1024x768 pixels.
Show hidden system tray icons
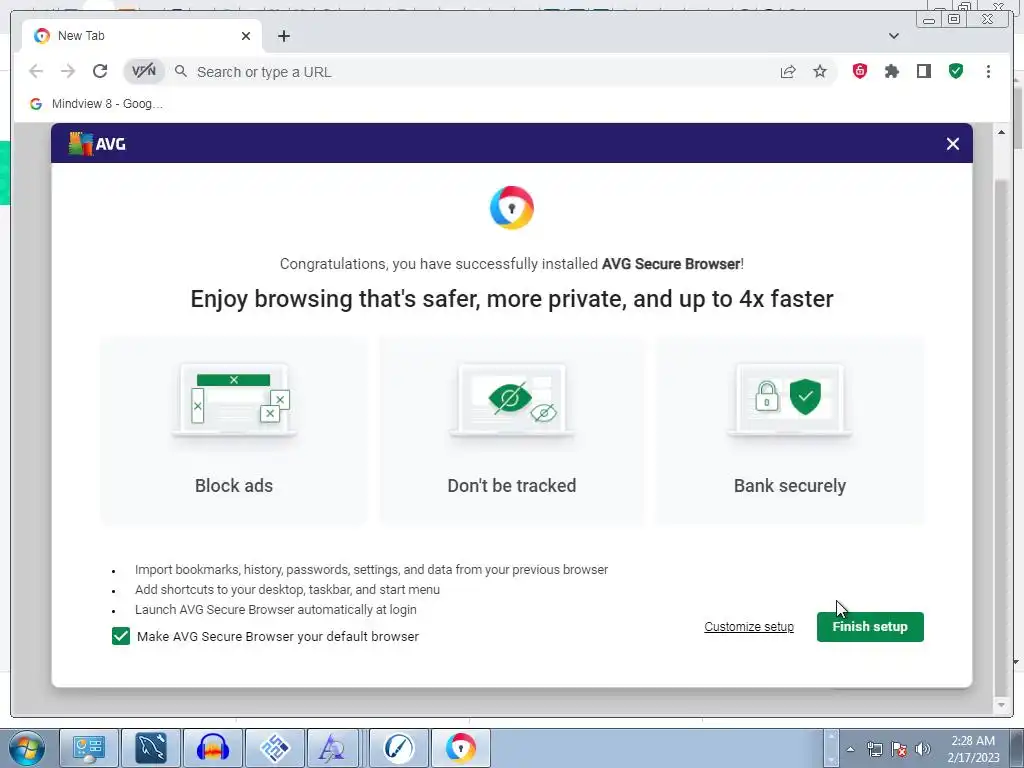click(850, 749)
